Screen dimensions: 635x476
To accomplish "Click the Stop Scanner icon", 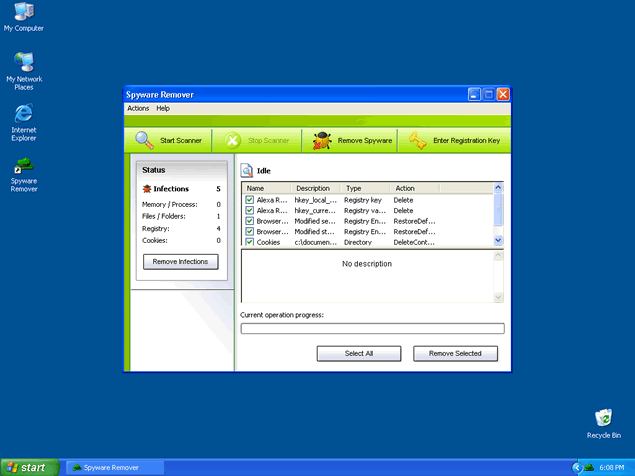I will (232, 141).
